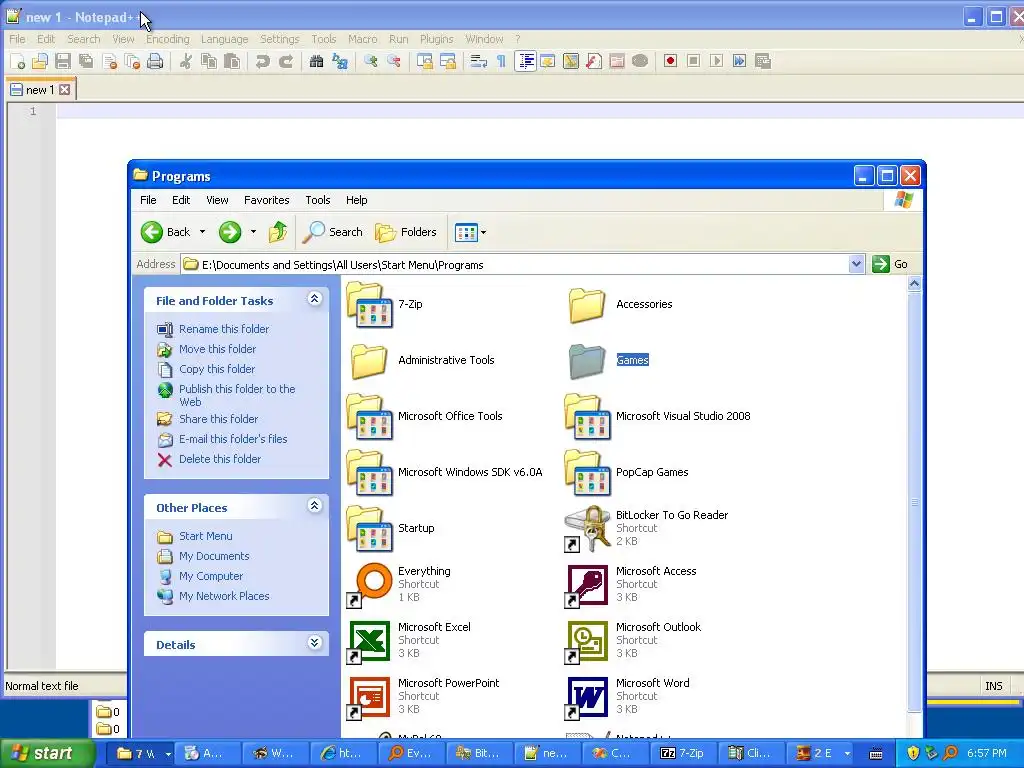Click the on-screen keyboard taskbar icon
The width and height of the screenshot is (1024, 768).
tap(876, 754)
